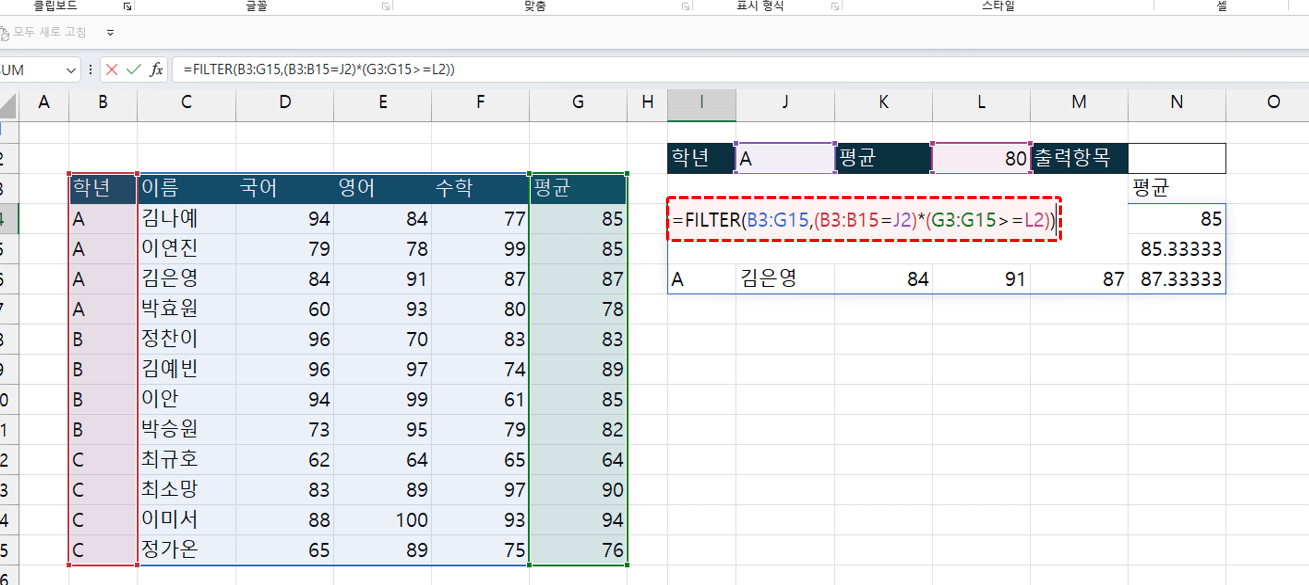The width and height of the screenshot is (1309, 585).
Task: Click 최소망's 평균 value 90
Action: (579, 490)
